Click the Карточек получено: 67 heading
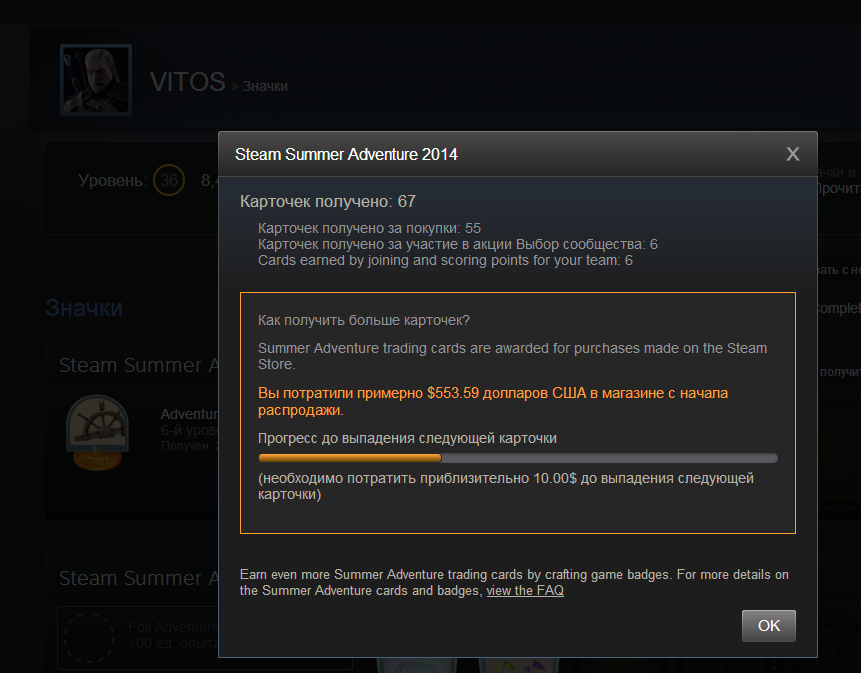 328,201
